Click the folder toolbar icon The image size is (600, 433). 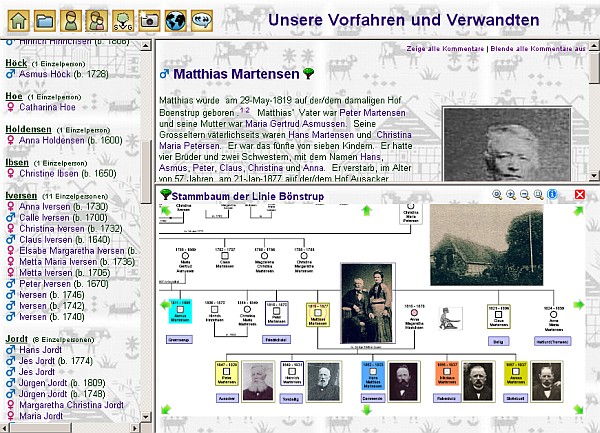point(44,21)
